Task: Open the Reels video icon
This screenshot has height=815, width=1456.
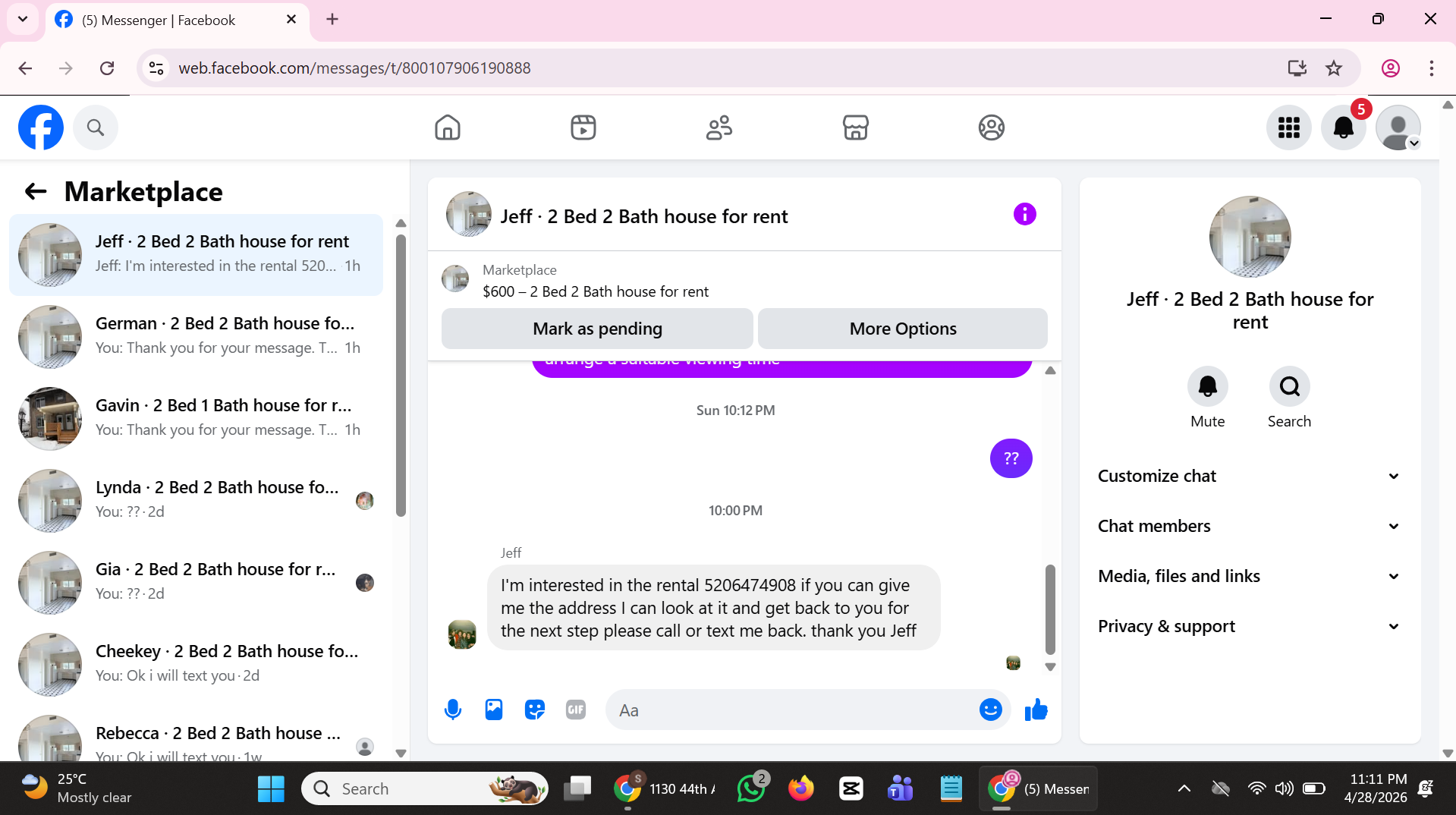Action: click(x=583, y=127)
